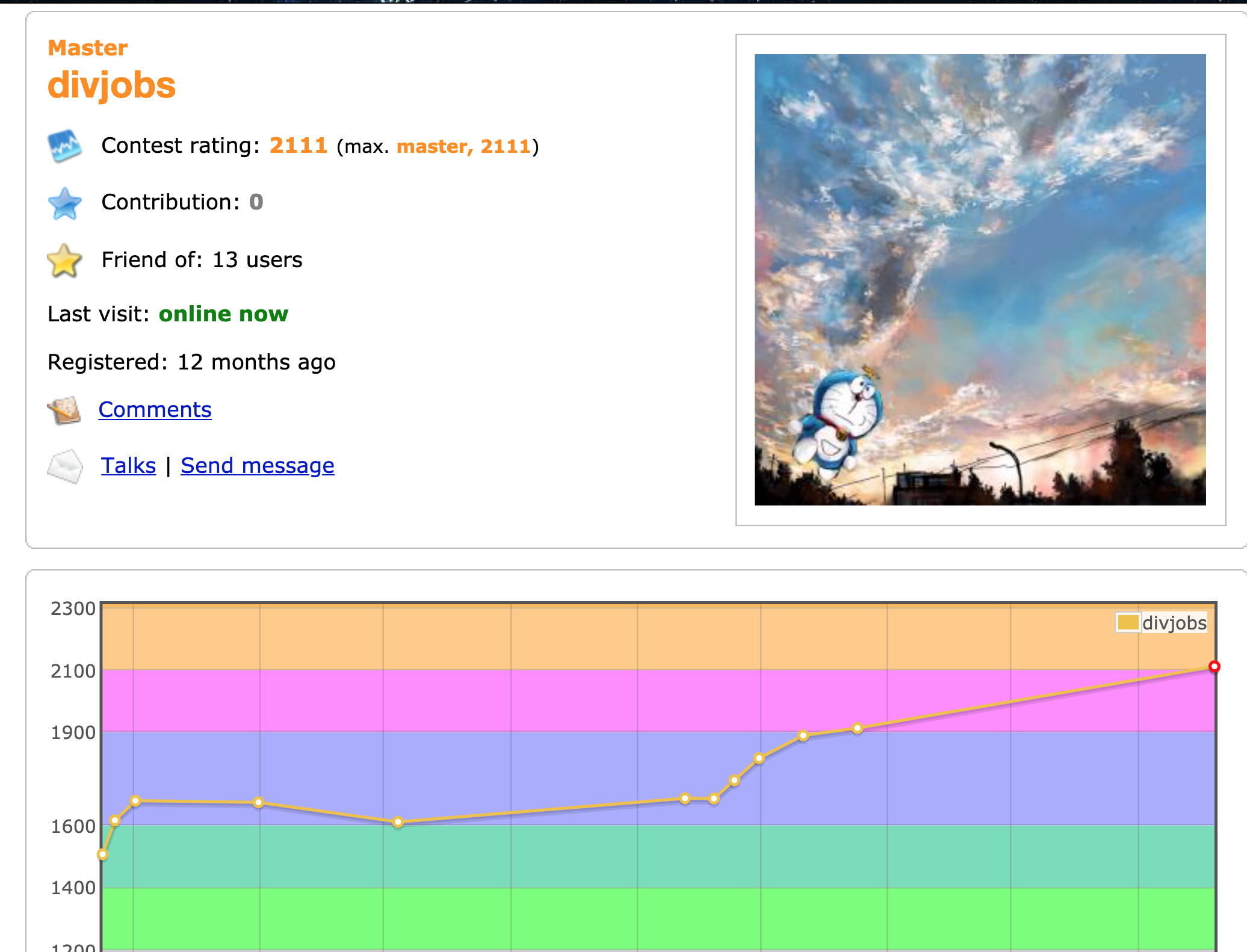
Task: Click the divjobs legend color swatch
Action: tap(1127, 622)
